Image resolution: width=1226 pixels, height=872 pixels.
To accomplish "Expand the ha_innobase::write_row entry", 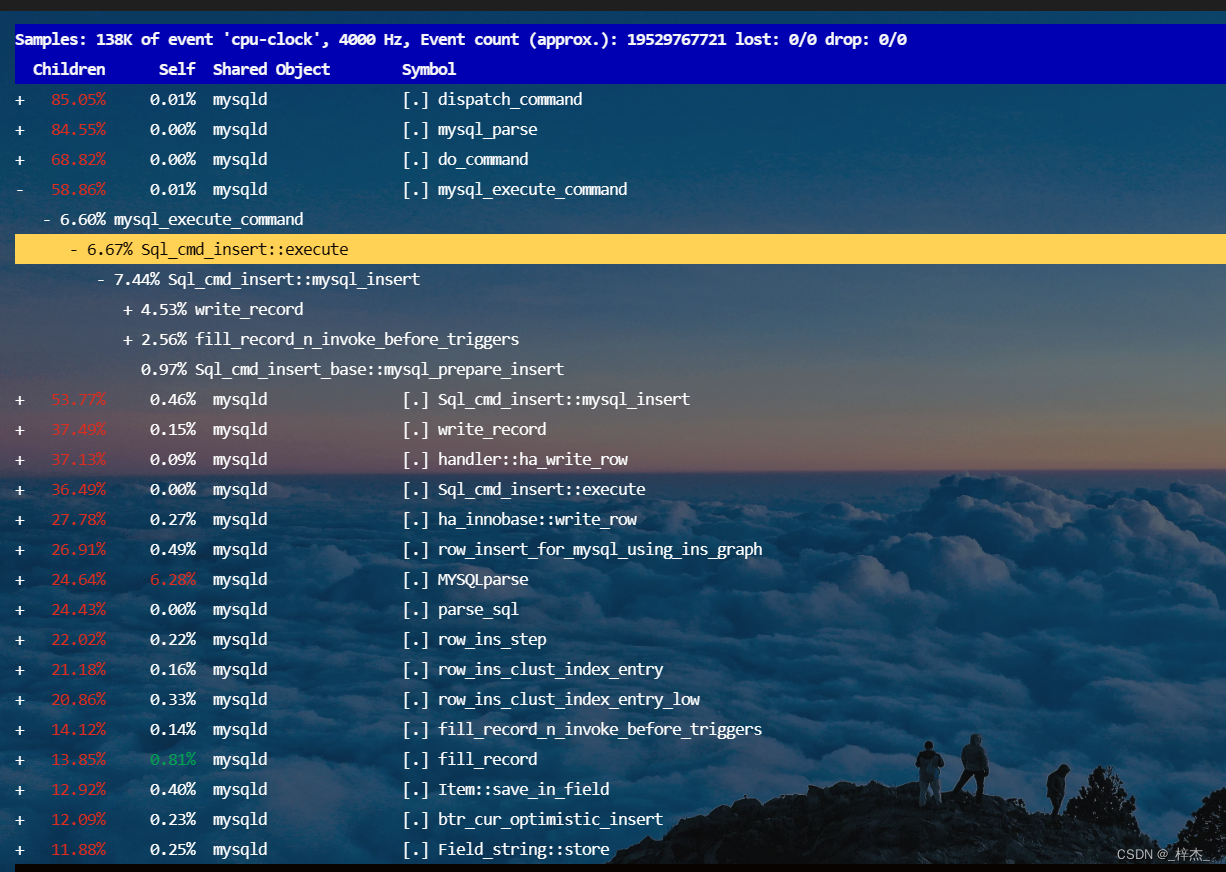I will [19, 519].
